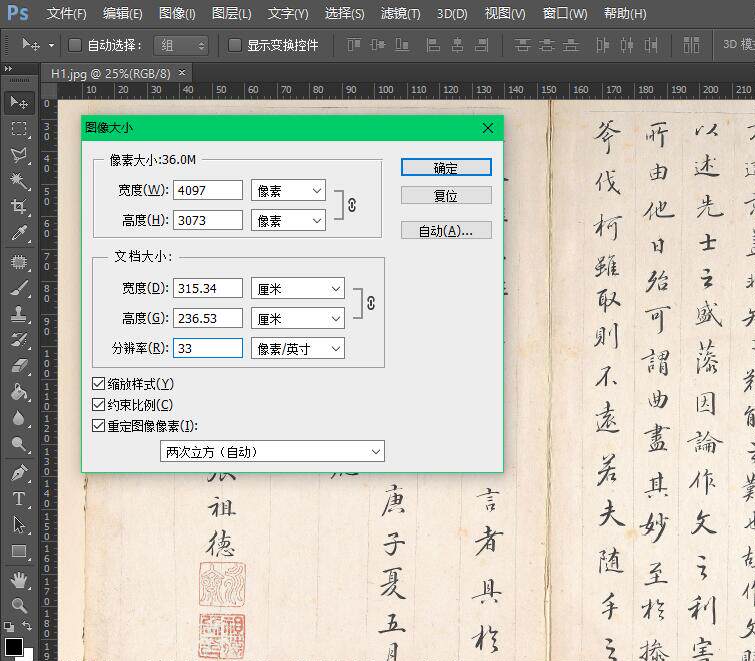Swap foreground and background colors icon
The image size is (755, 661).
pos(27,626)
